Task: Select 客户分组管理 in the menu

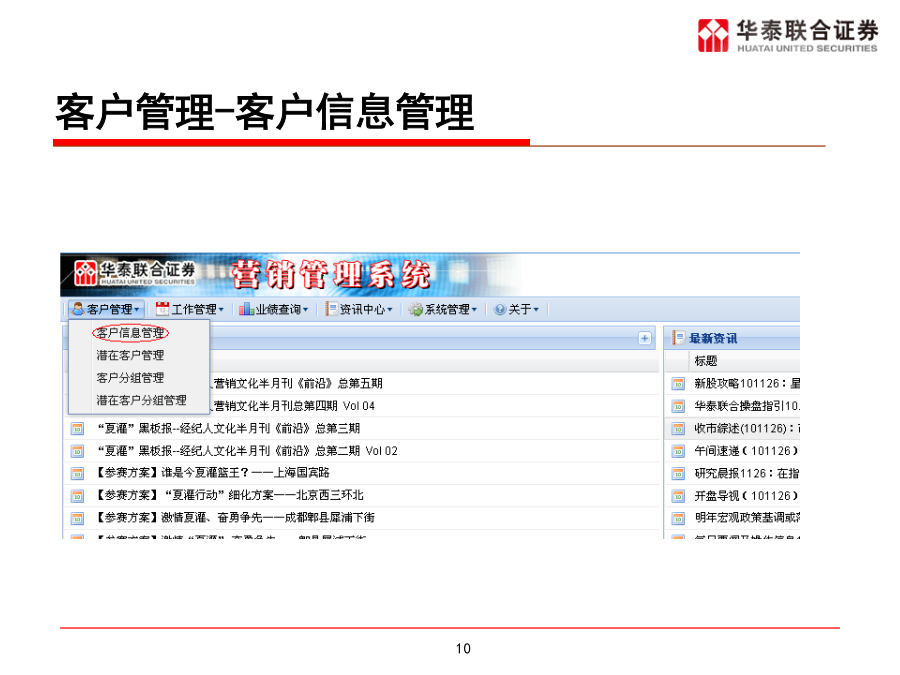Action: [x=130, y=378]
